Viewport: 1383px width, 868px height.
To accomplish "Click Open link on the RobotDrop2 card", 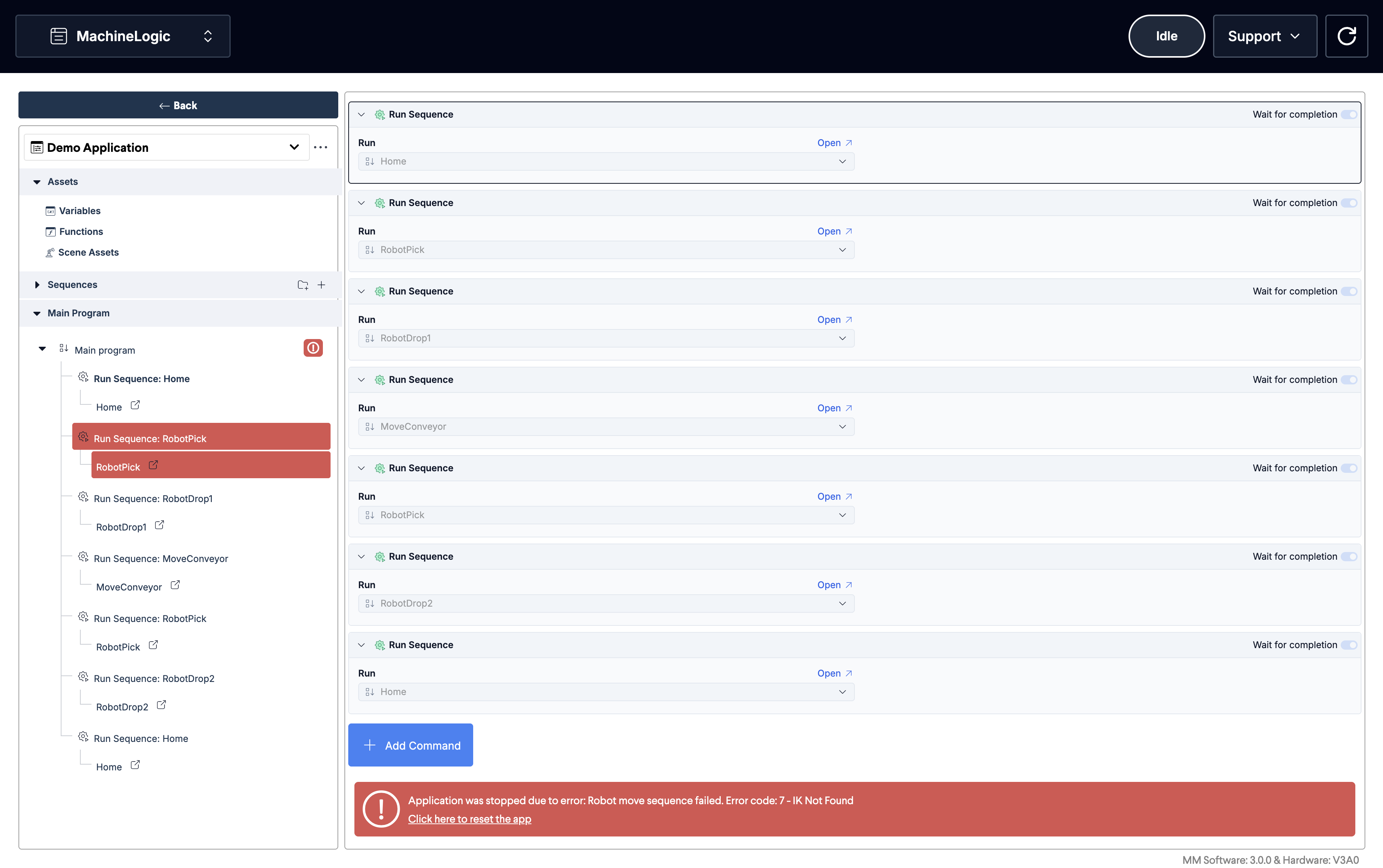I will [x=834, y=585].
